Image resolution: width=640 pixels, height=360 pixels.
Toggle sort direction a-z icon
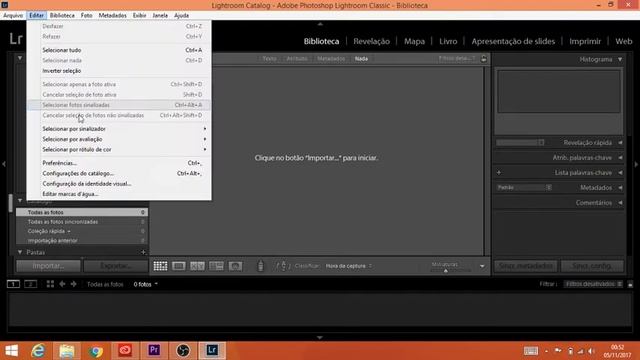(x=283, y=266)
